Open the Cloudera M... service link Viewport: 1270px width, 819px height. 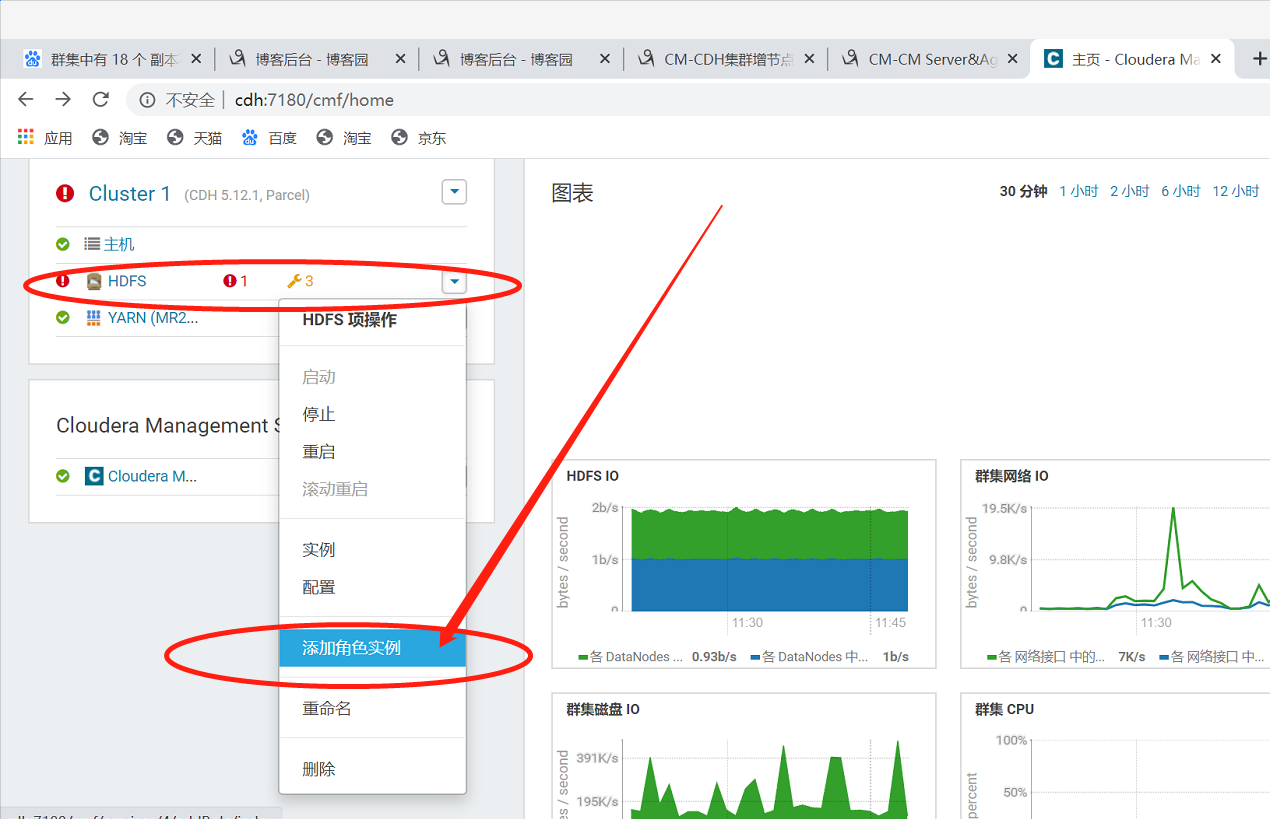[x=152, y=476]
